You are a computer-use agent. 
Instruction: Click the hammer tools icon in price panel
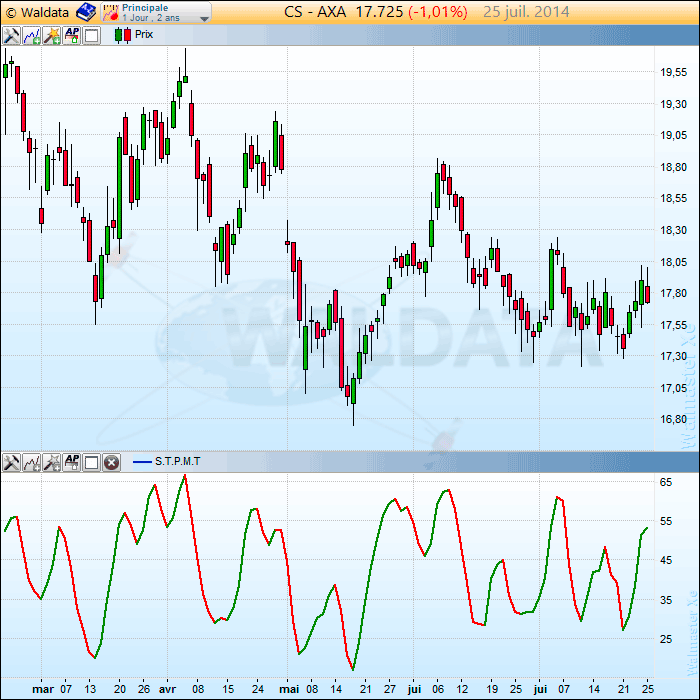[x=11, y=35]
